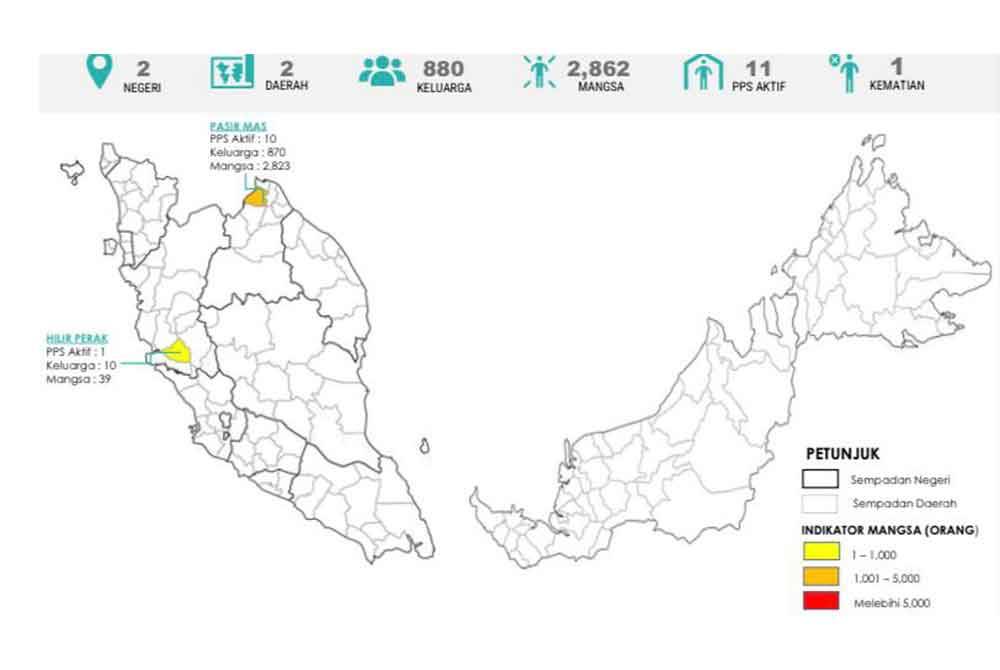1000x670 pixels.
Task: Click the Sempadan Daerah legend box
Action: (x=820, y=502)
